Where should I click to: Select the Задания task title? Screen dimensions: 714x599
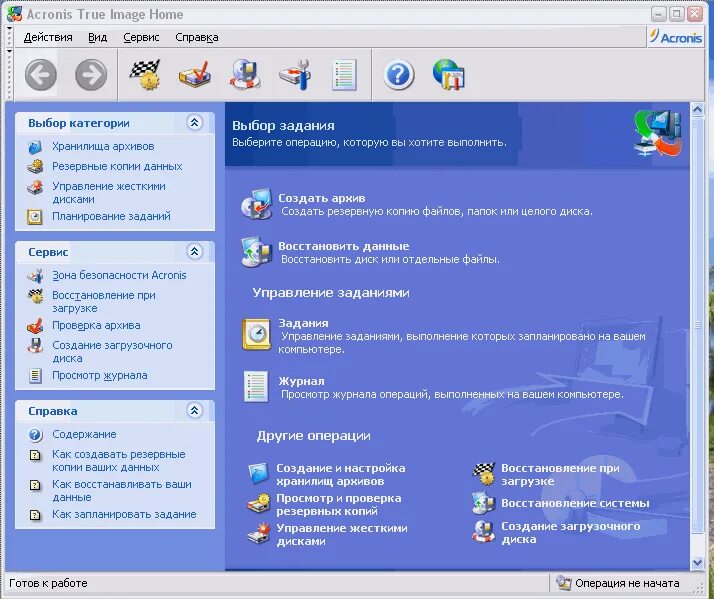click(x=303, y=323)
